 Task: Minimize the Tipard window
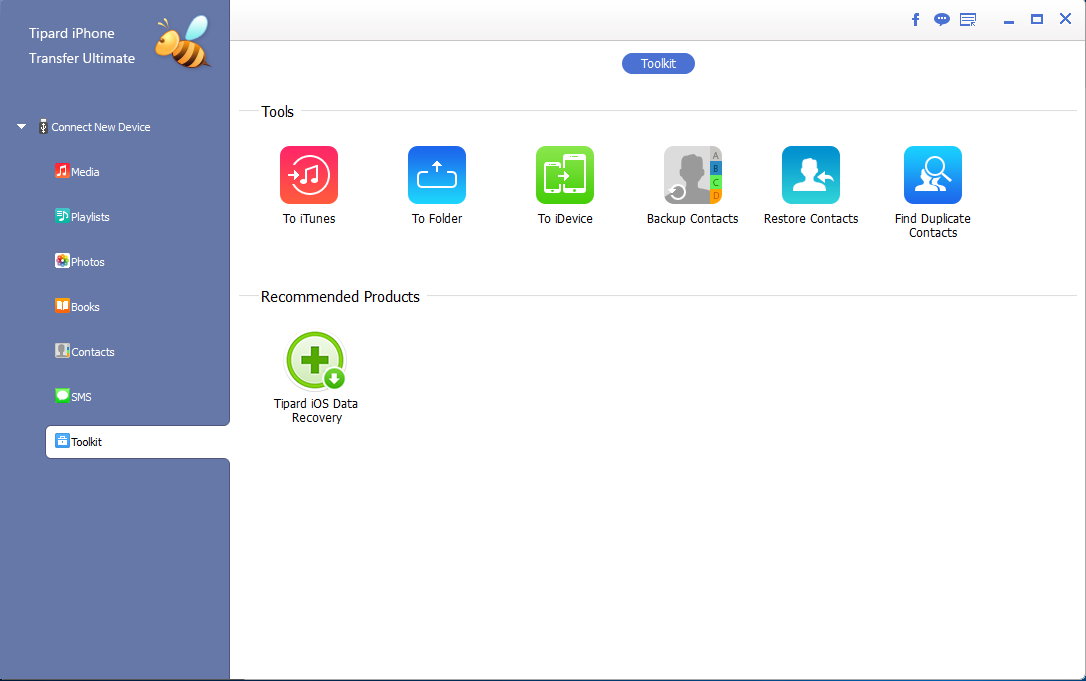click(1008, 21)
